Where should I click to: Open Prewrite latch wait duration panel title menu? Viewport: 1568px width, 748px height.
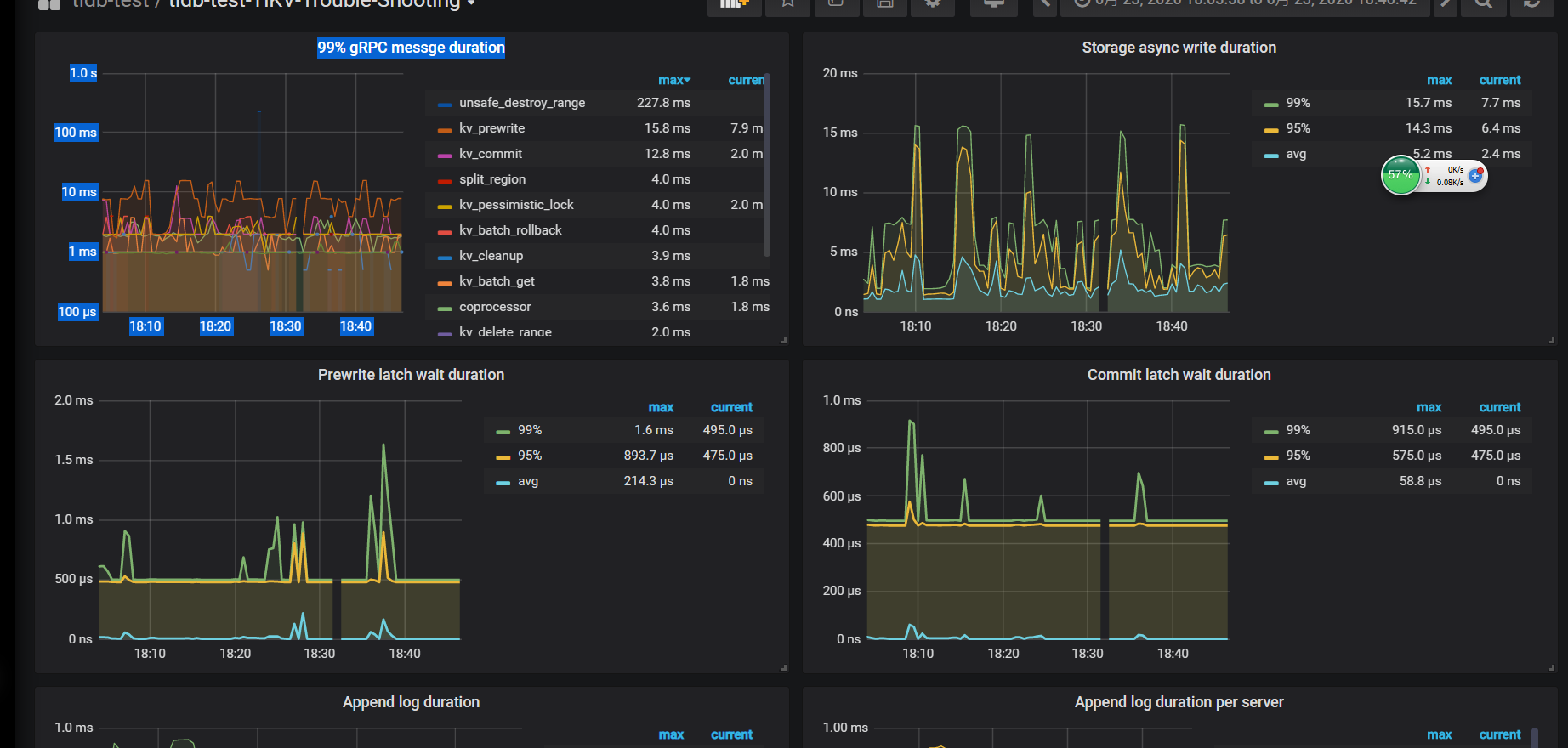pyautogui.click(x=411, y=375)
